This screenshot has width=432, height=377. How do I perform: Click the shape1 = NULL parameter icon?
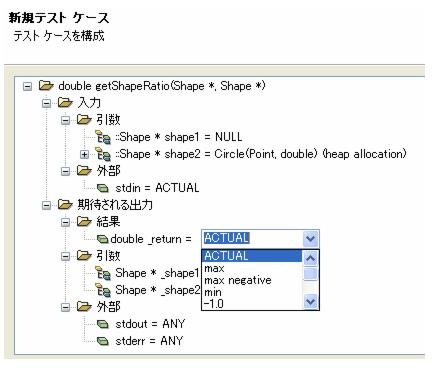103,137
